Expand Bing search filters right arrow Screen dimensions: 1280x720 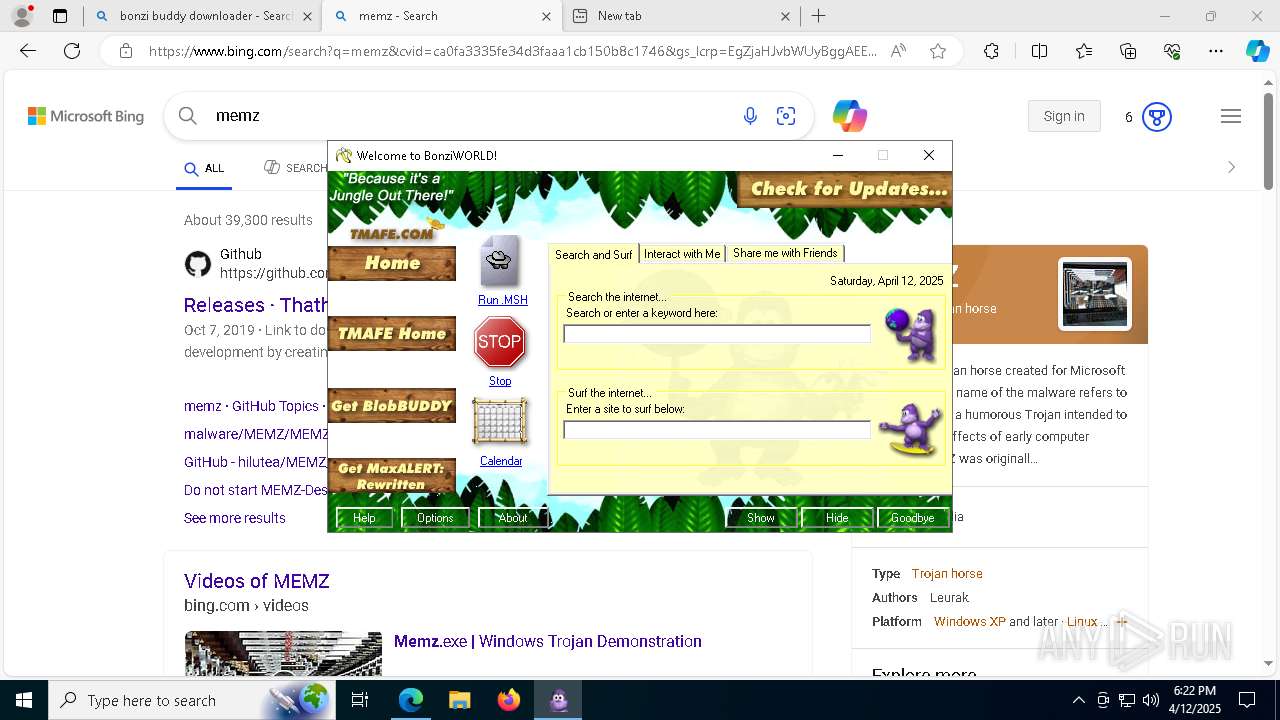tap(1231, 167)
